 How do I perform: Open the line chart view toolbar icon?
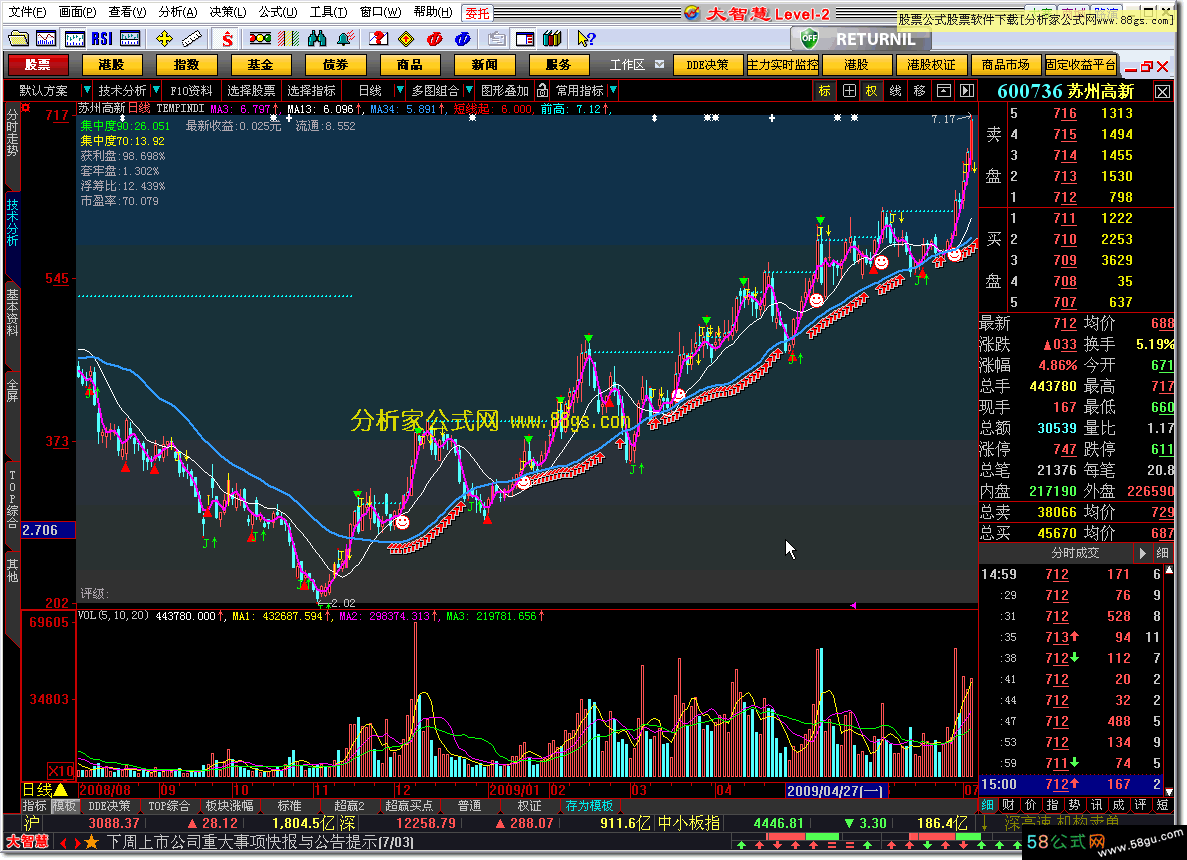tap(45, 39)
